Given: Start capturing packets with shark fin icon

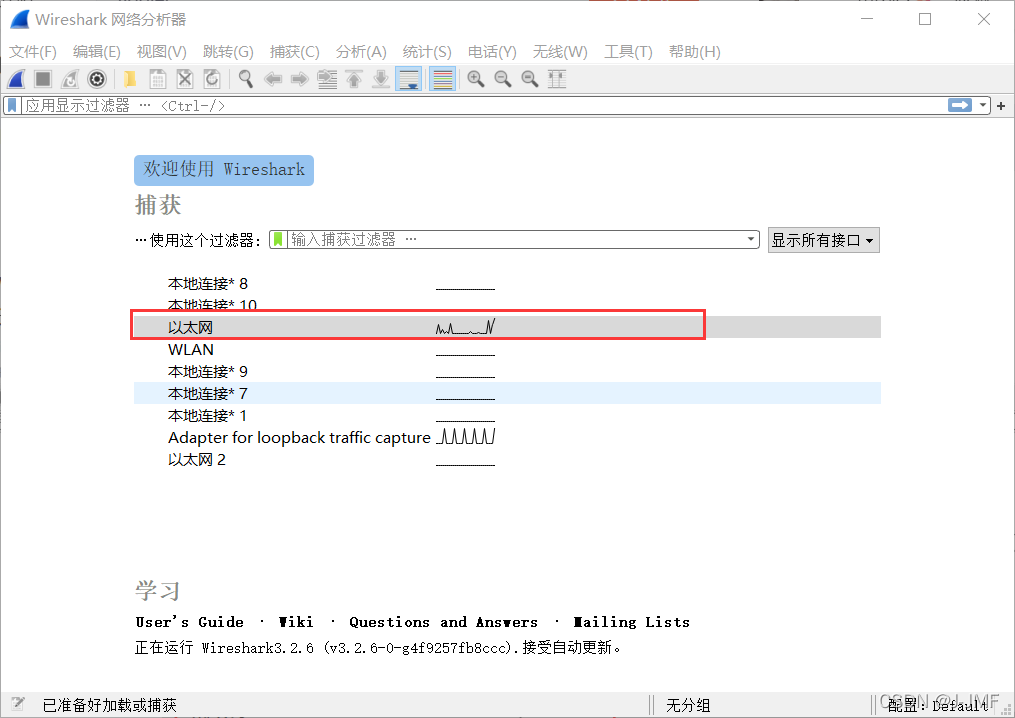Looking at the screenshot, I should (x=16, y=79).
